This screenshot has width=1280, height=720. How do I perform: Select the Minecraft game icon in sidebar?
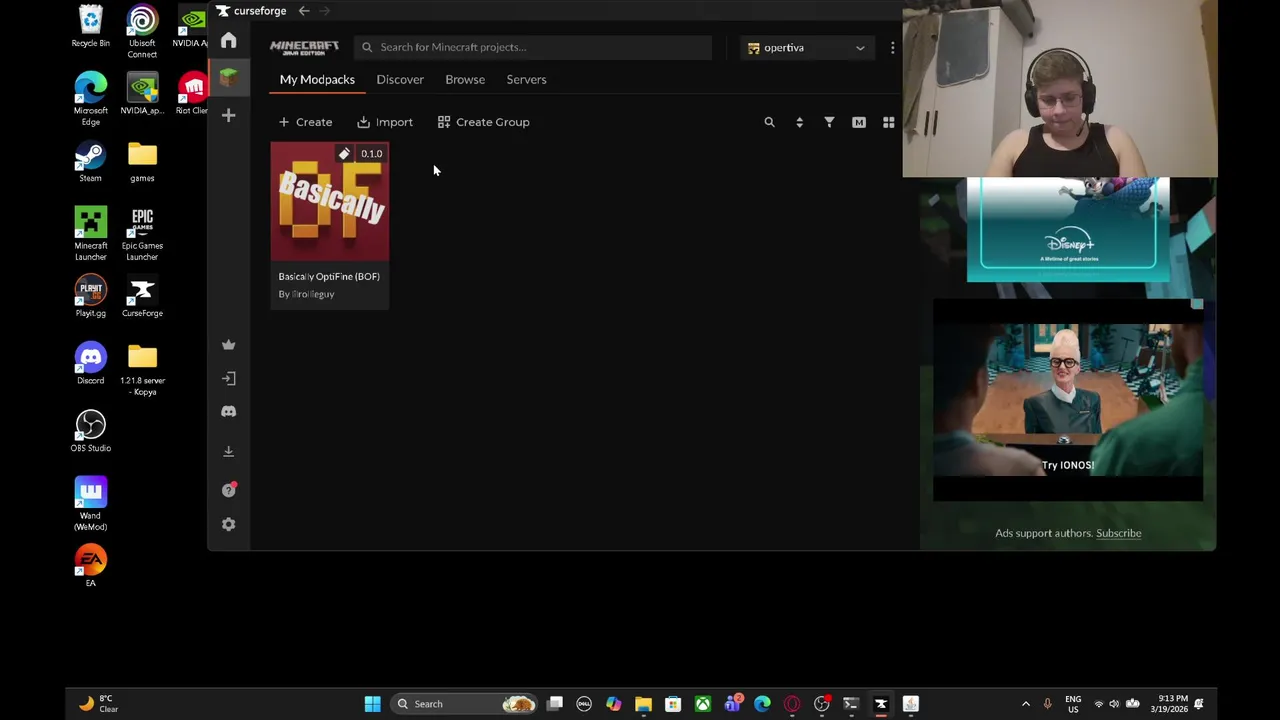coord(228,78)
